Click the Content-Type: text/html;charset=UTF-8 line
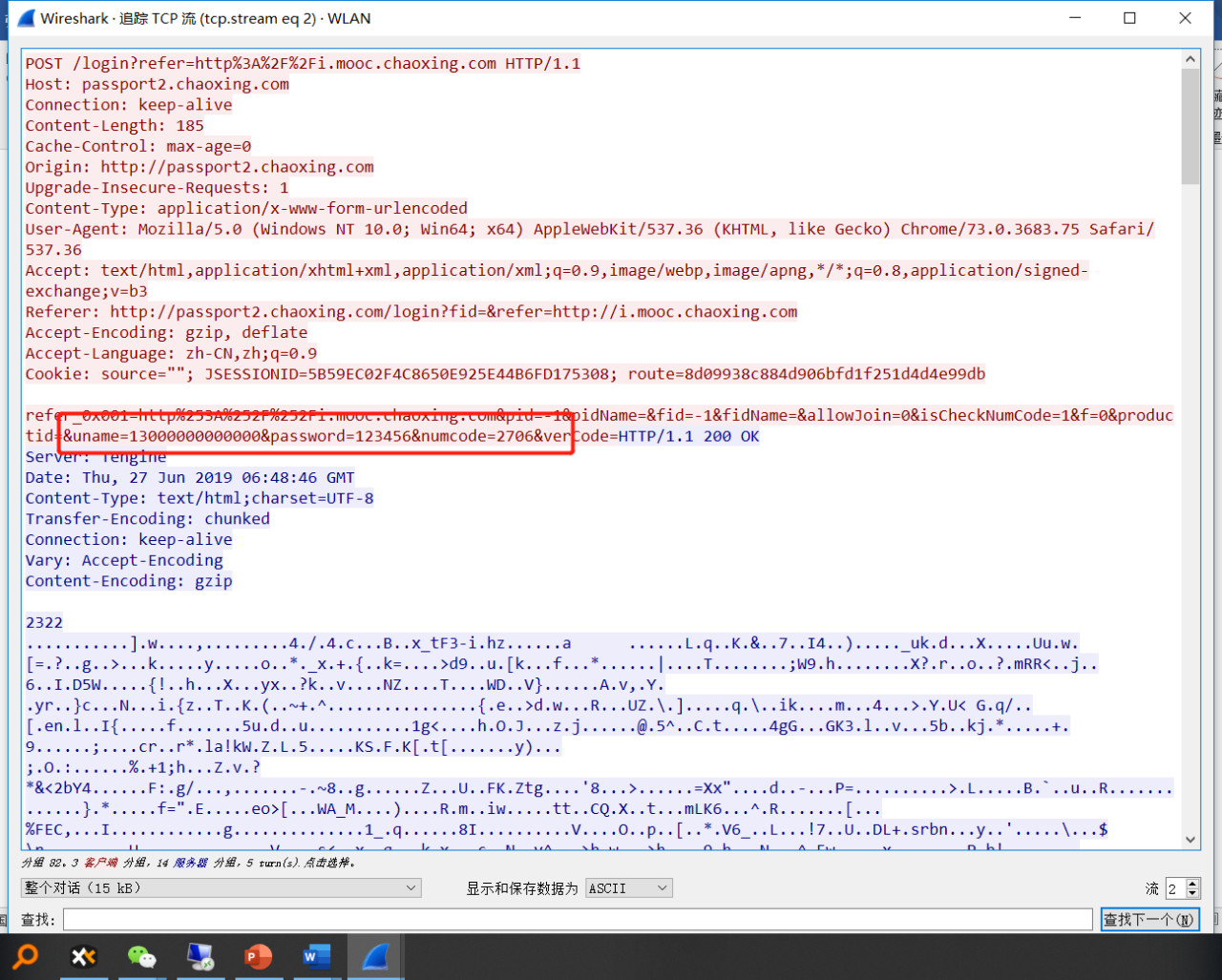The height and width of the screenshot is (980, 1222). coord(200,498)
